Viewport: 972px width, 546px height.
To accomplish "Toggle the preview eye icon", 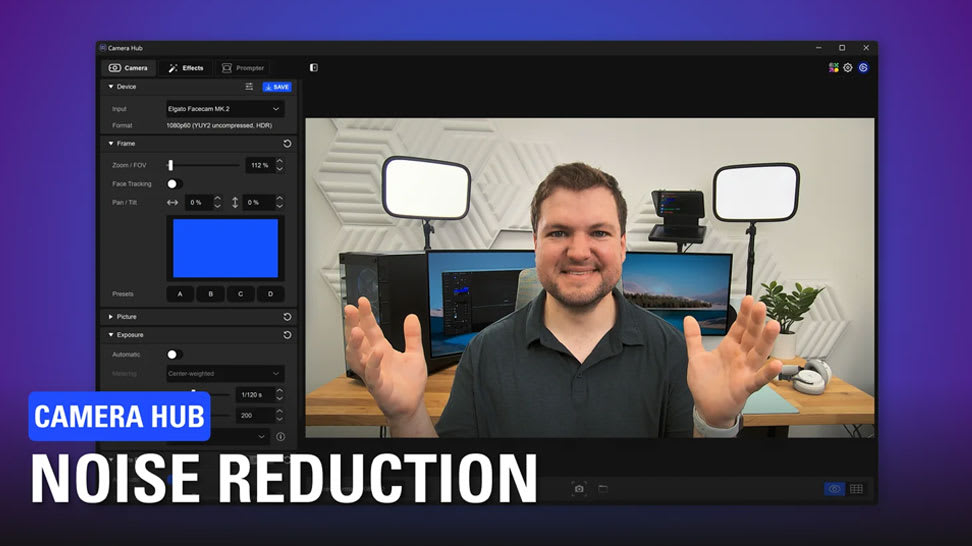I will pos(834,489).
